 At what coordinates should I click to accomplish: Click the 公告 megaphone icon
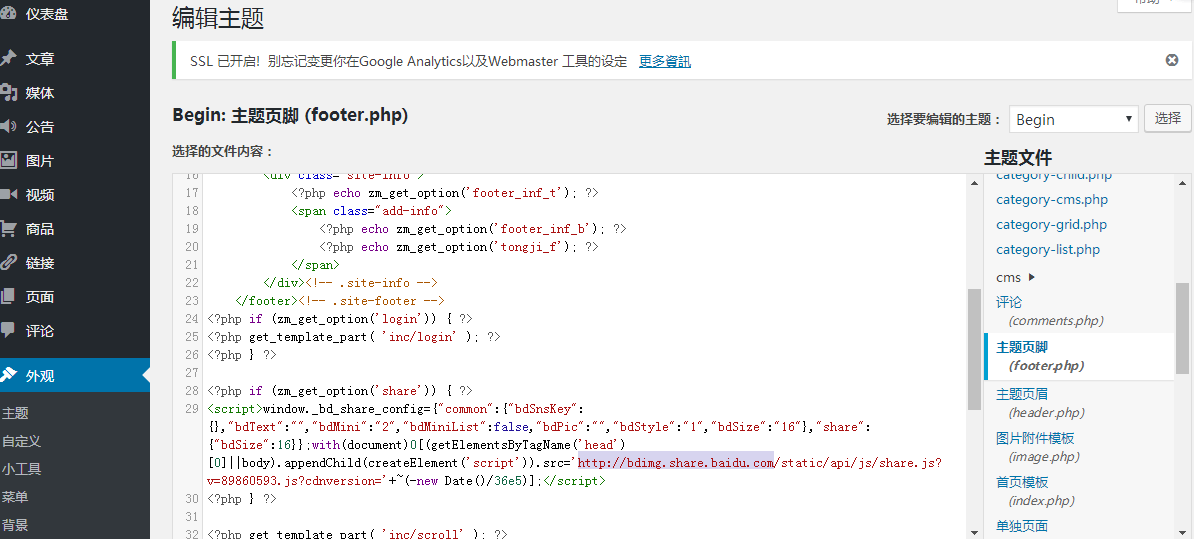click(9, 127)
